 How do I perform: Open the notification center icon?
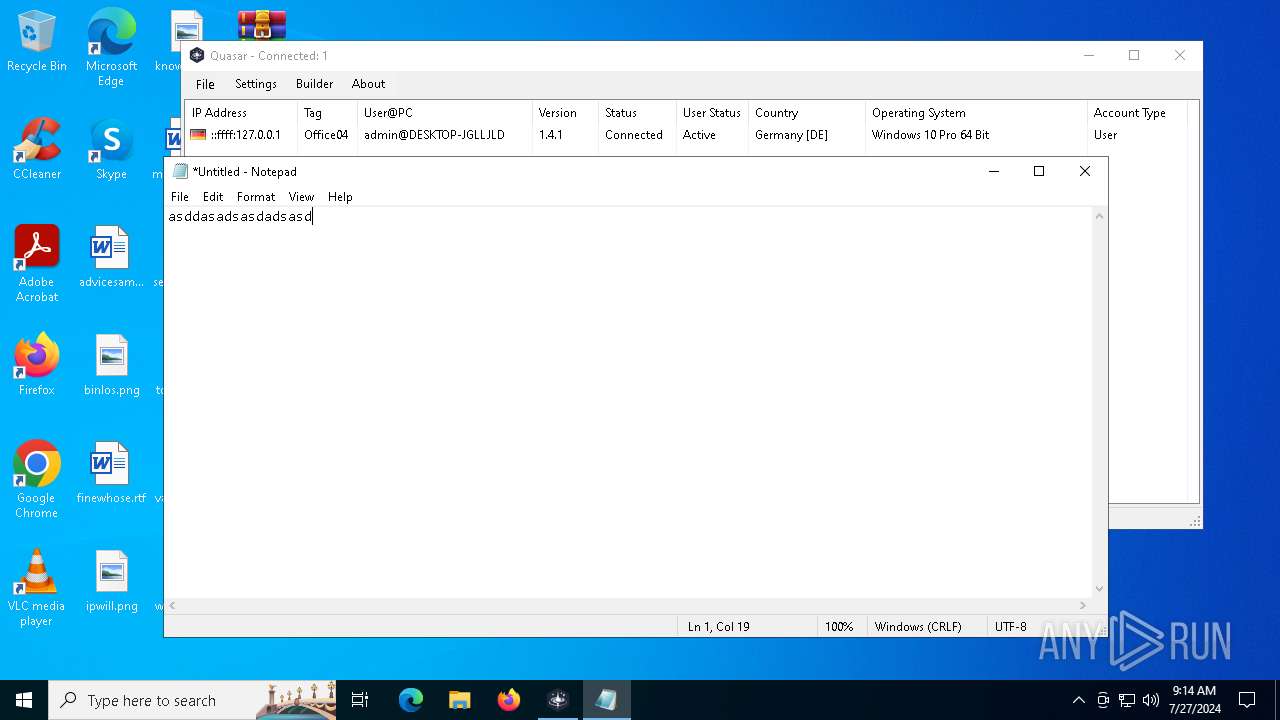point(1247,700)
